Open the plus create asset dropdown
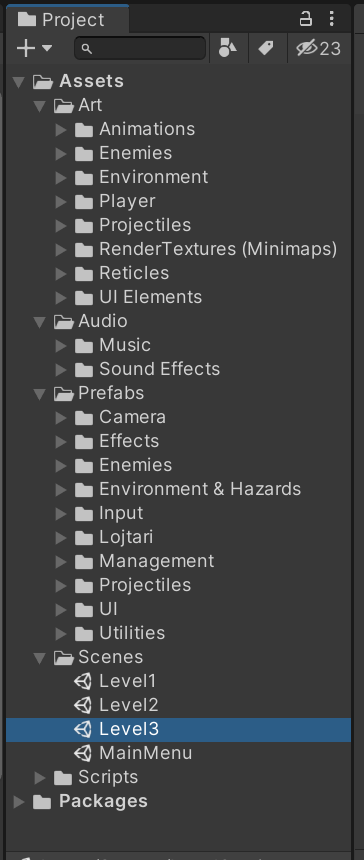This screenshot has width=364, height=860. click(x=34, y=49)
